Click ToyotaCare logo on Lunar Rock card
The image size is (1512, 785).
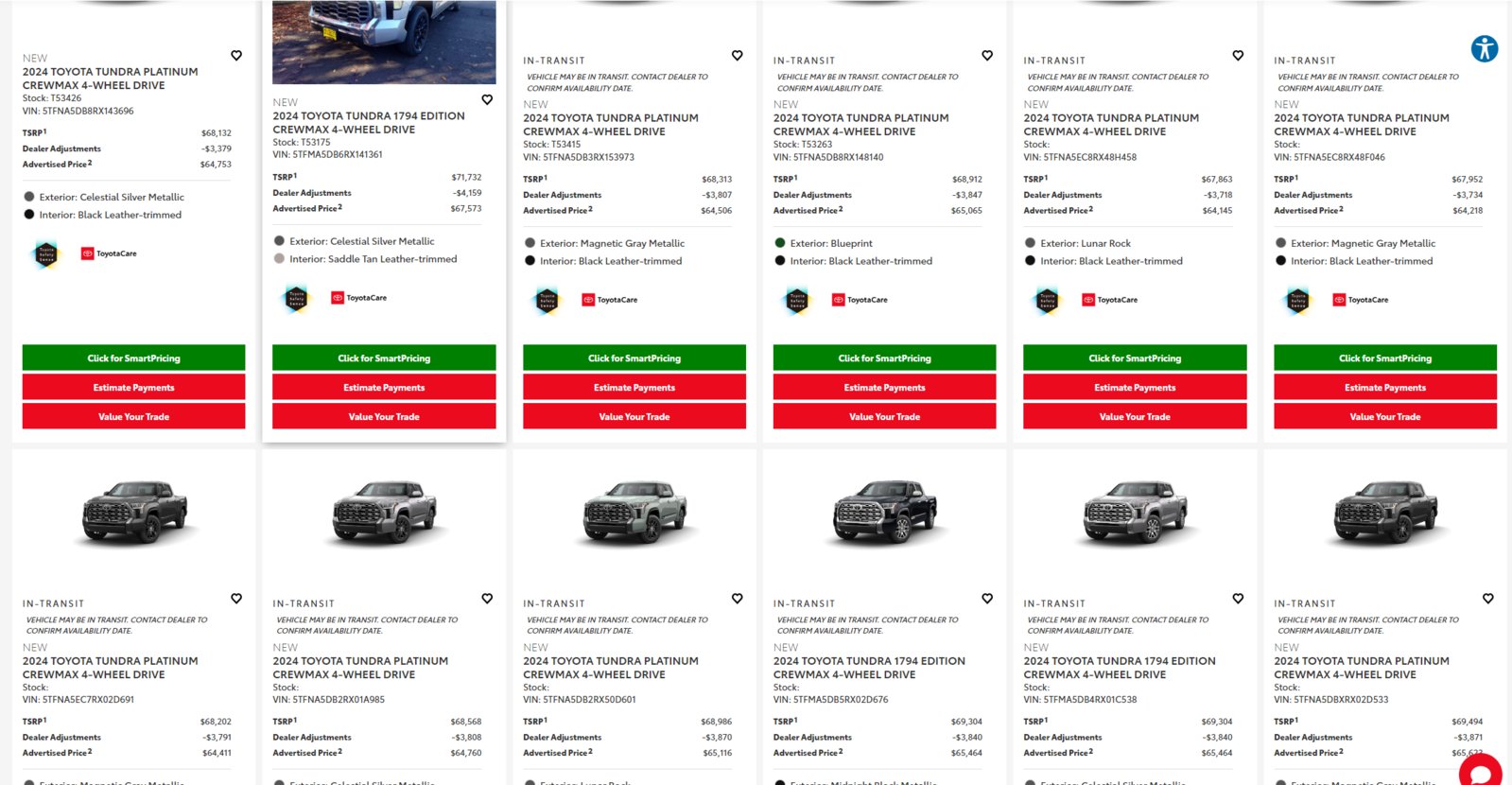pos(1110,300)
